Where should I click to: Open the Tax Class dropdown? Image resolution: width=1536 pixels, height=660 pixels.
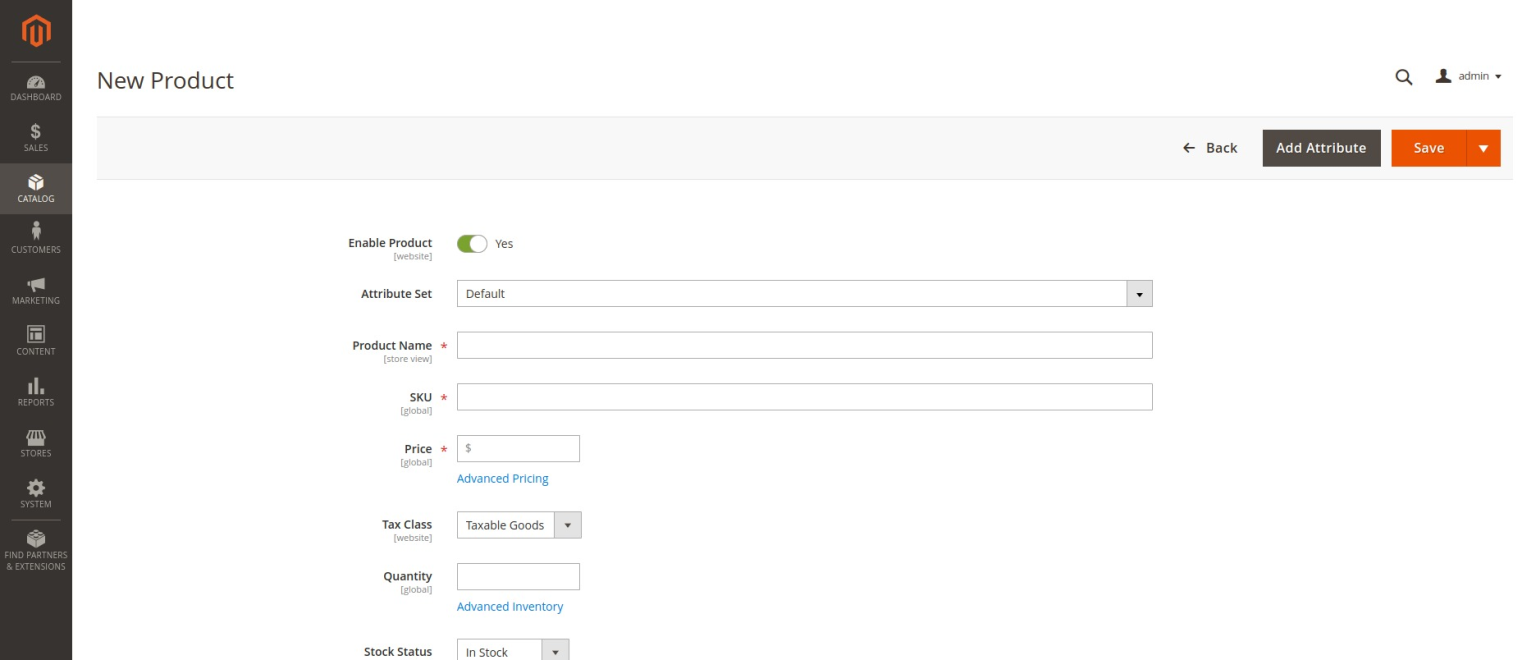(519, 525)
